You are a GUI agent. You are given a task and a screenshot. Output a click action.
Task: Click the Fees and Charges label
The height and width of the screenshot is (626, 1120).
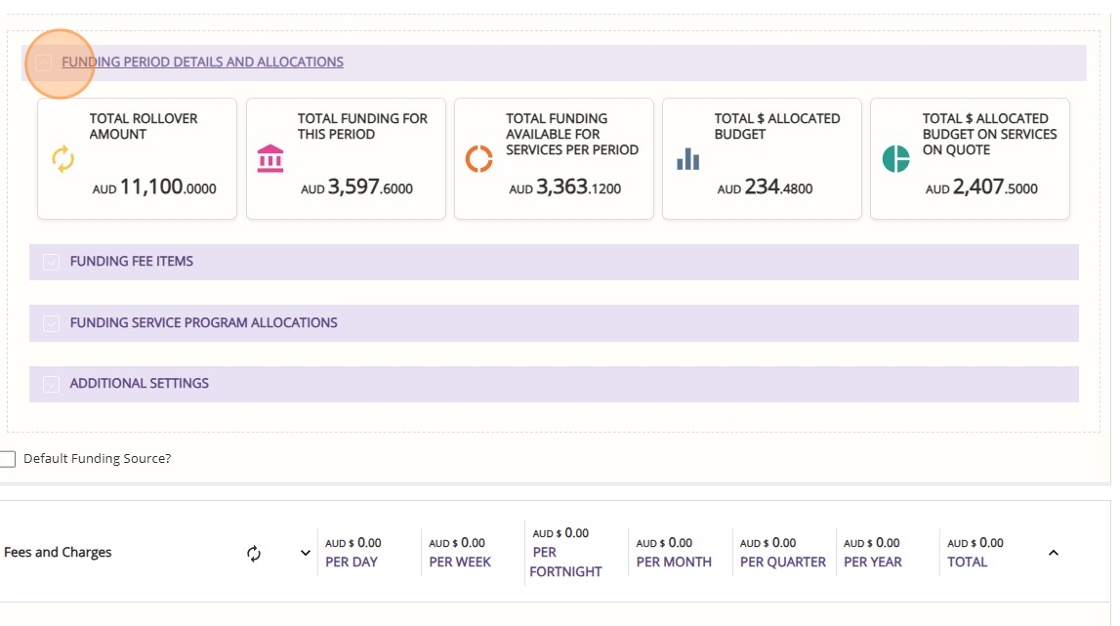[x=58, y=552]
